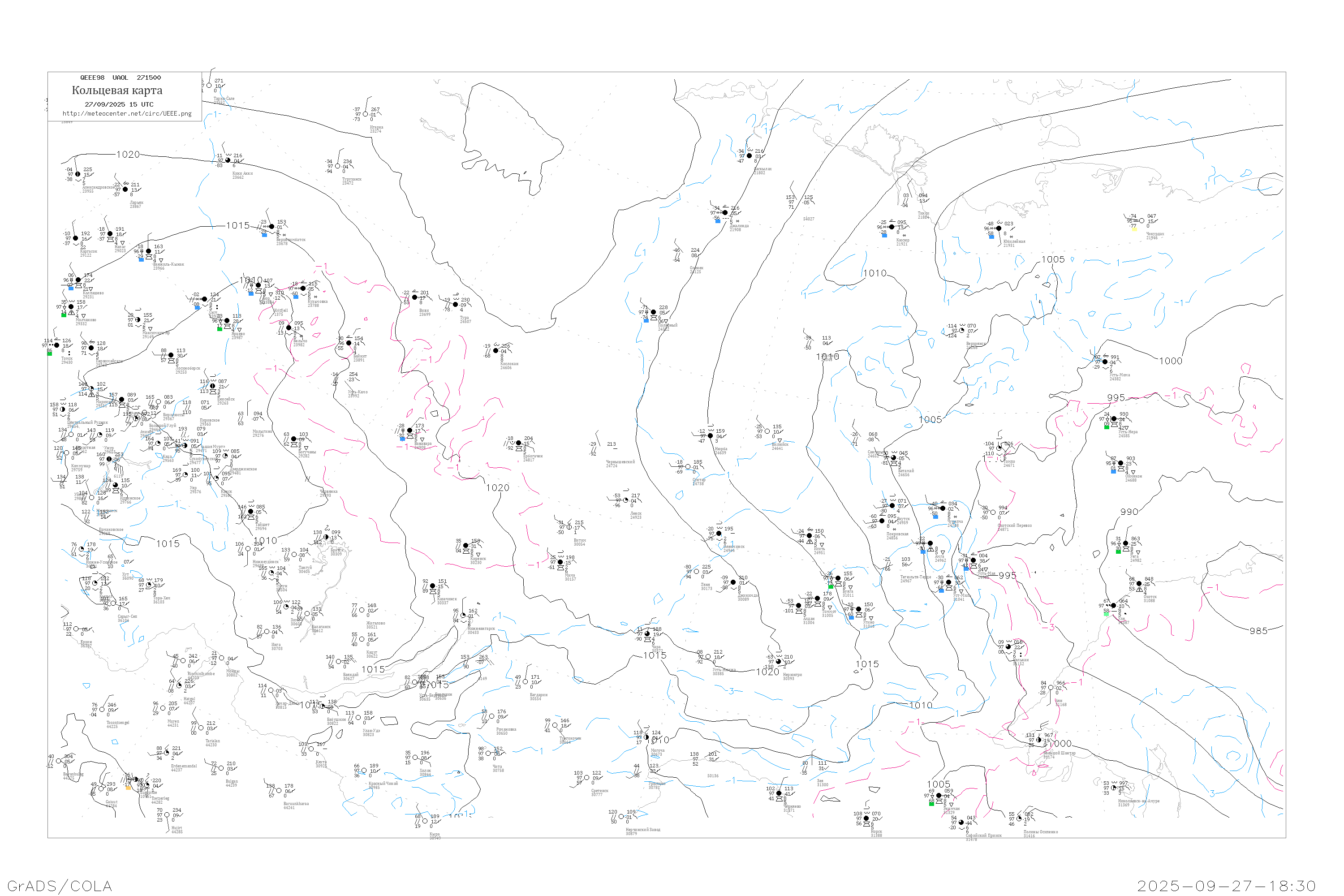This screenshot has height=896, width=1344.
Task: Click the yellow square at Чокурдах station
Action: click(x=1134, y=229)
